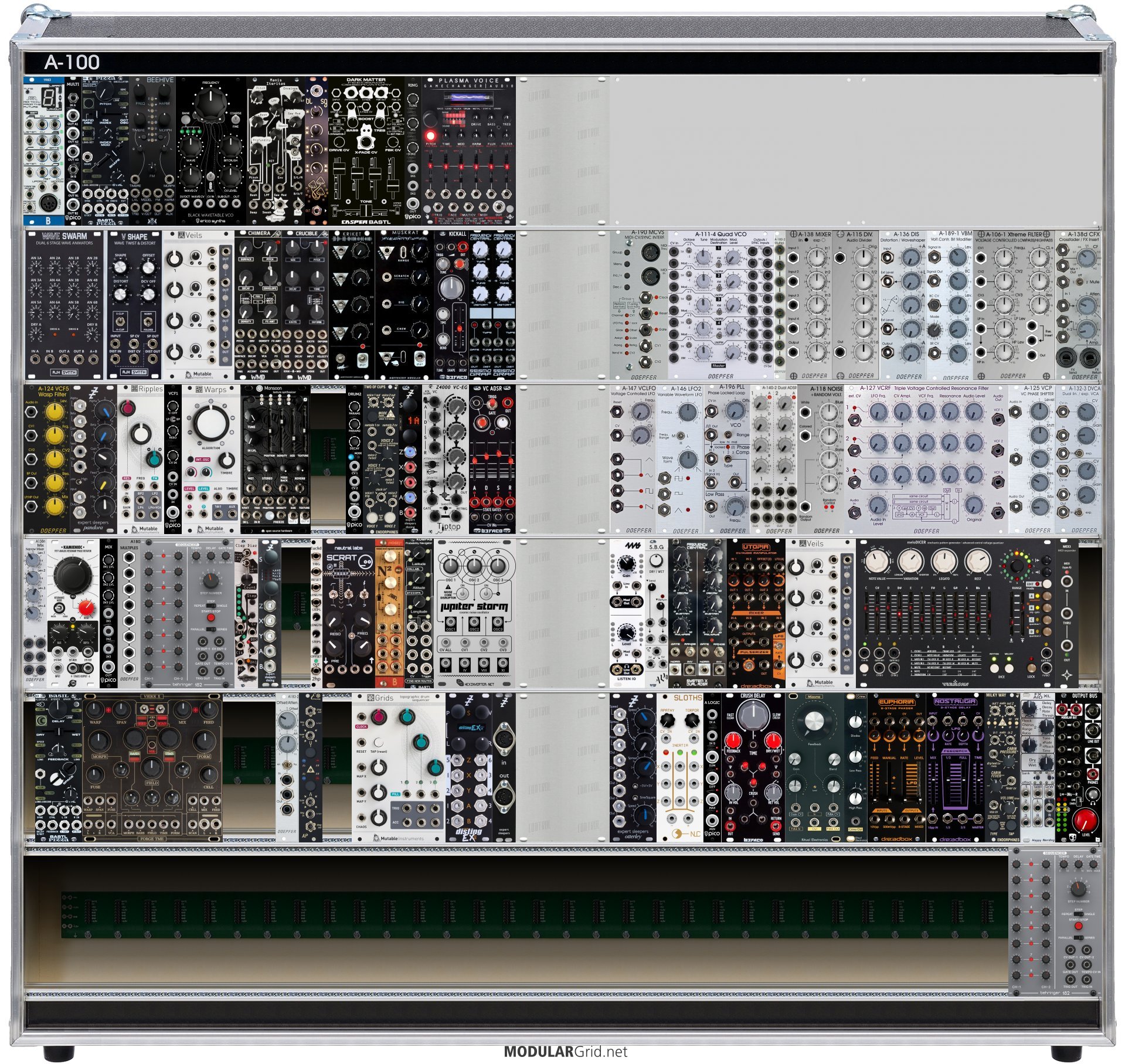Open the MODULARGrid.net link

tap(566, 1052)
